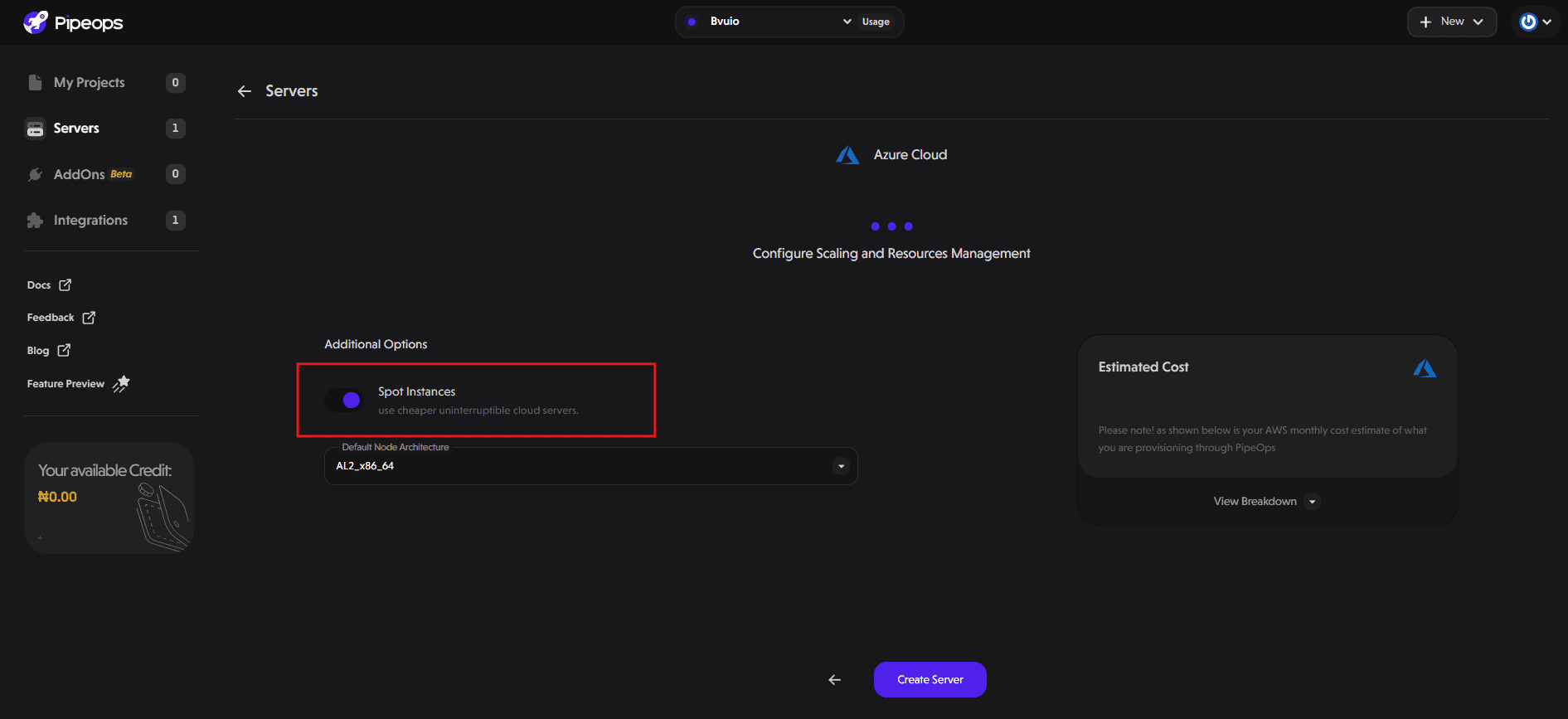This screenshot has width=1568, height=719.
Task: Click the Servers count badge
Action: (175, 128)
